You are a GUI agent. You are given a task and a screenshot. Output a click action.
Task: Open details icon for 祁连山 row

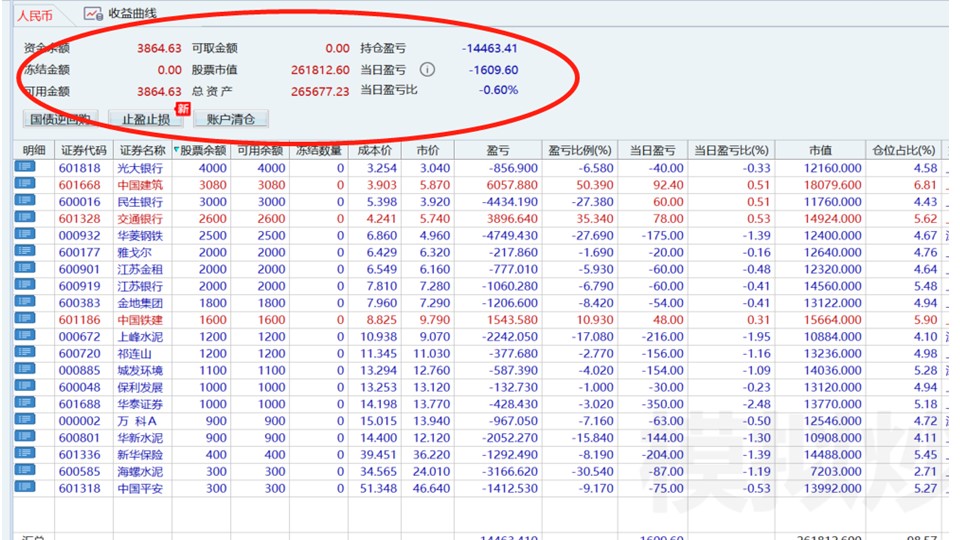tap(24, 351)
